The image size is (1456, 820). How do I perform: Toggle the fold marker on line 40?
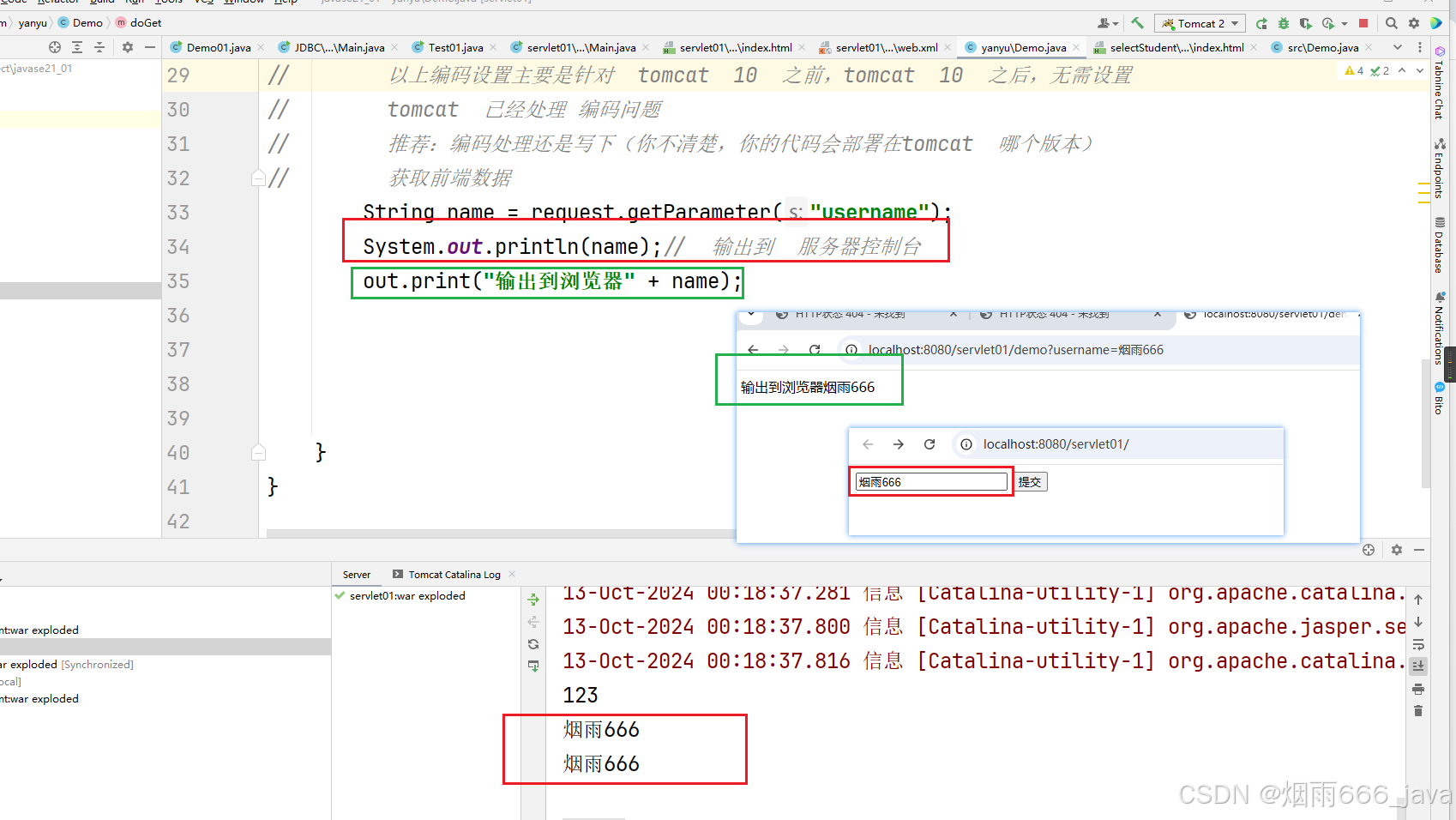258,452
